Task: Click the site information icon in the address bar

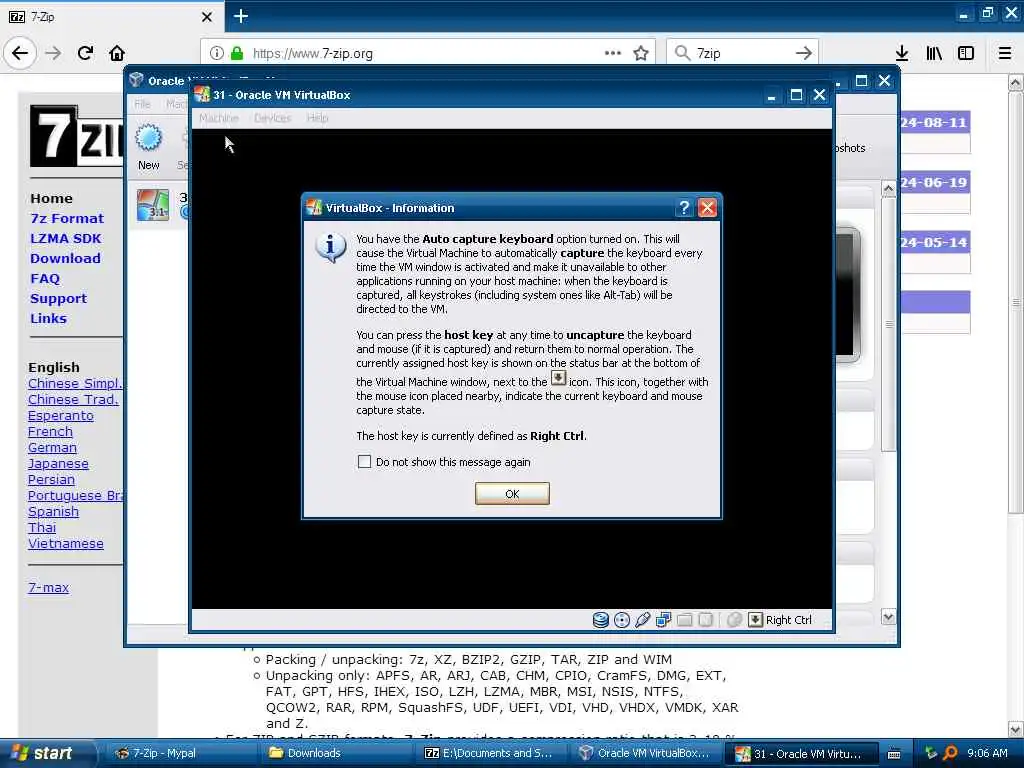Action: pos(217,53)
